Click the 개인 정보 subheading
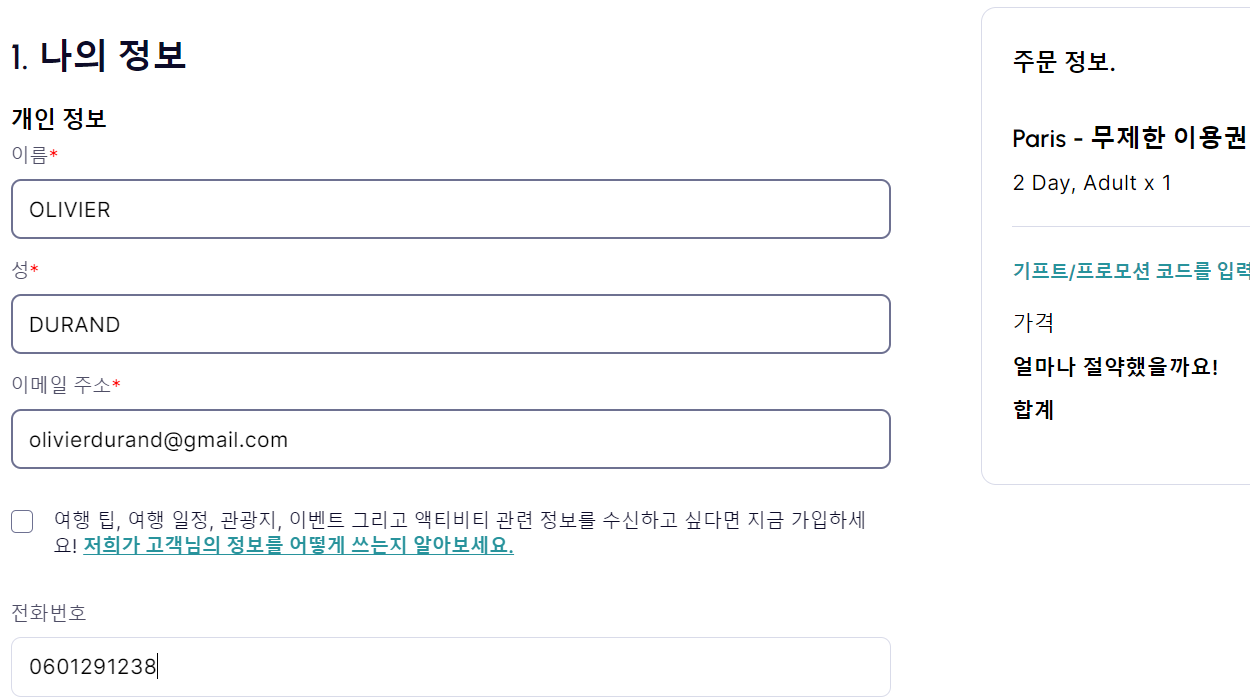Screen dimensions: 1250x699 [59, 118]
